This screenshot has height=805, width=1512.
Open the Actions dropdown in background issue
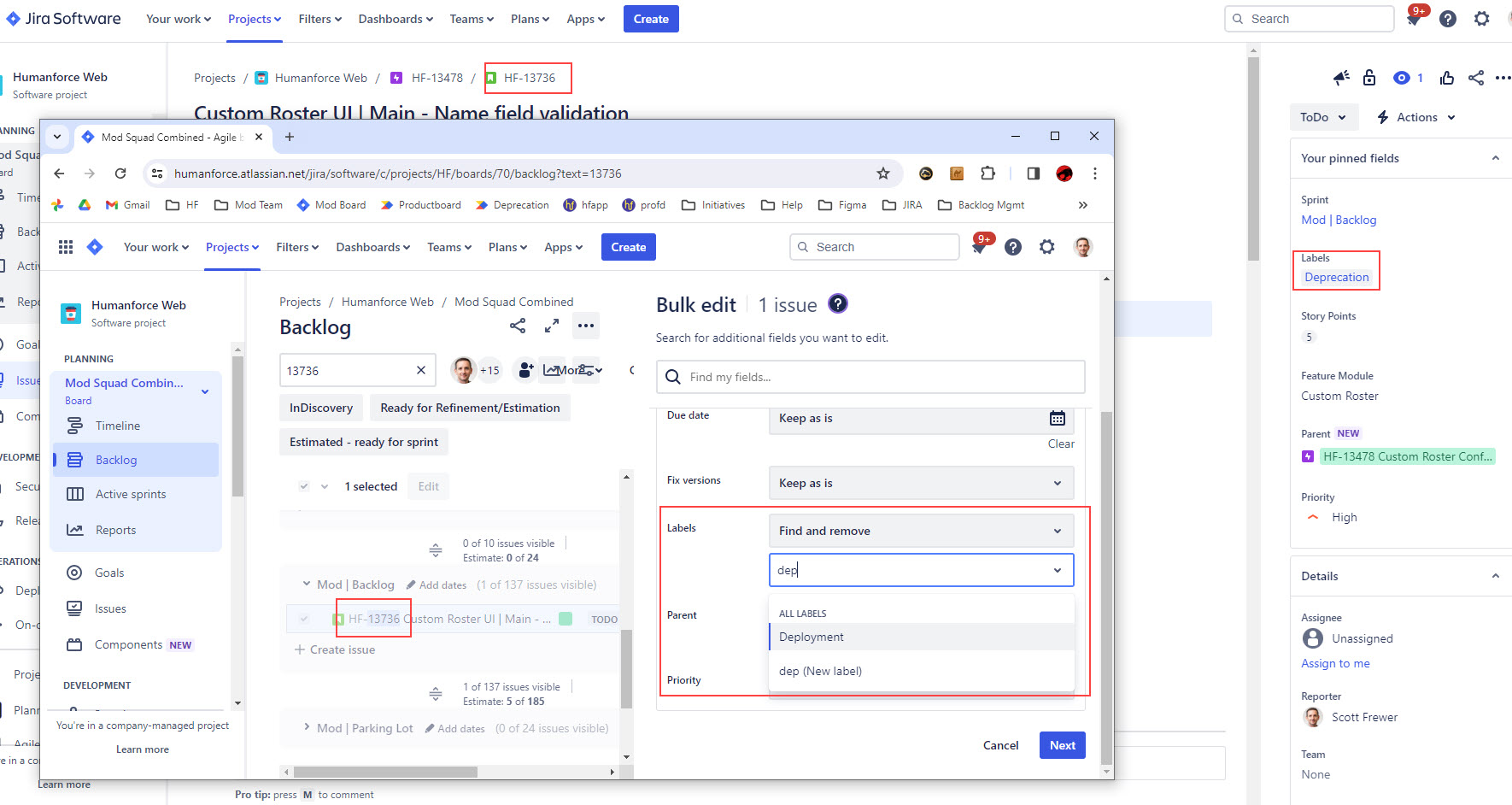click(1416, 117)
